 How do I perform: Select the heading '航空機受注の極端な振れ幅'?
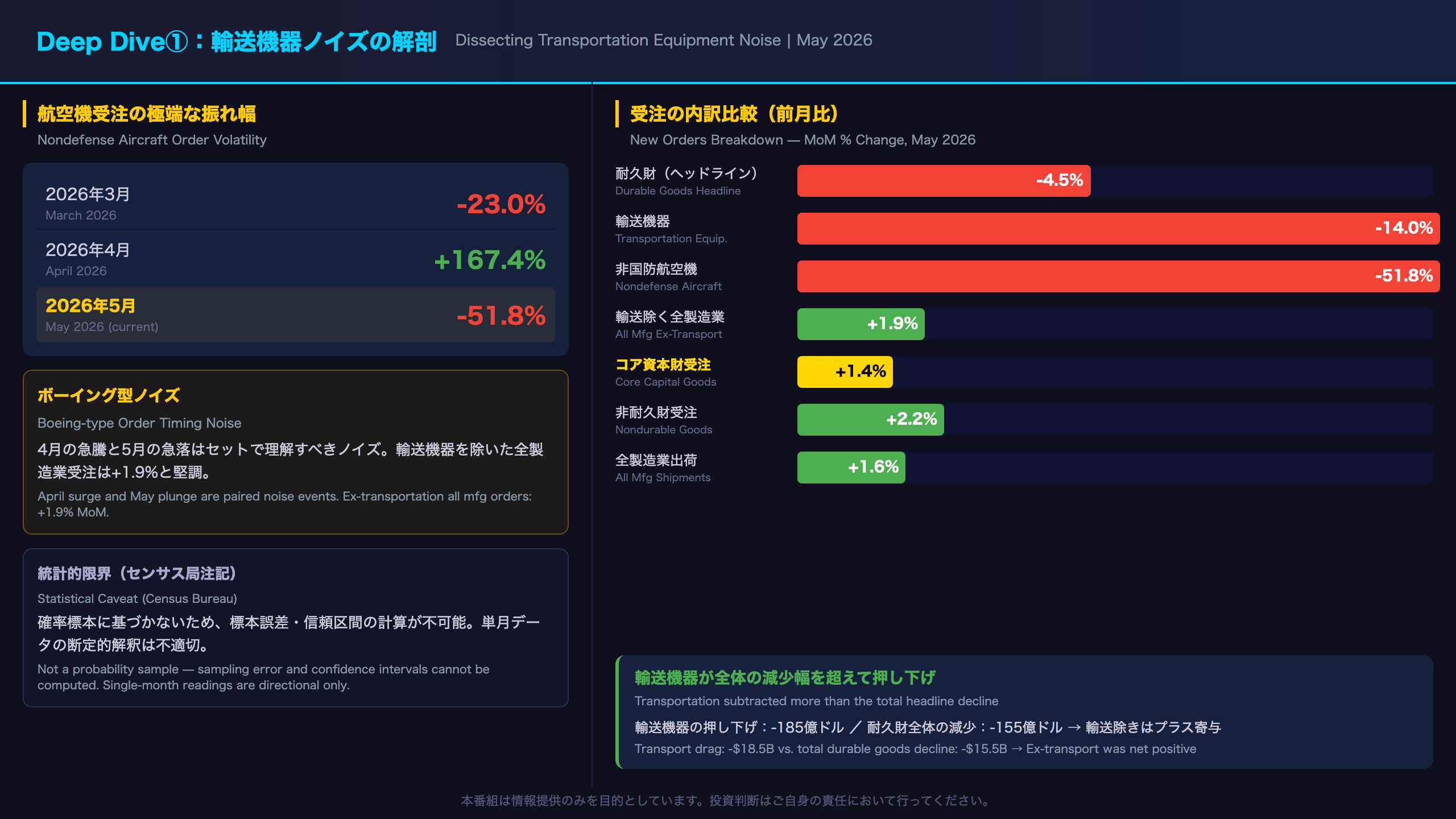tap(147, 114)
